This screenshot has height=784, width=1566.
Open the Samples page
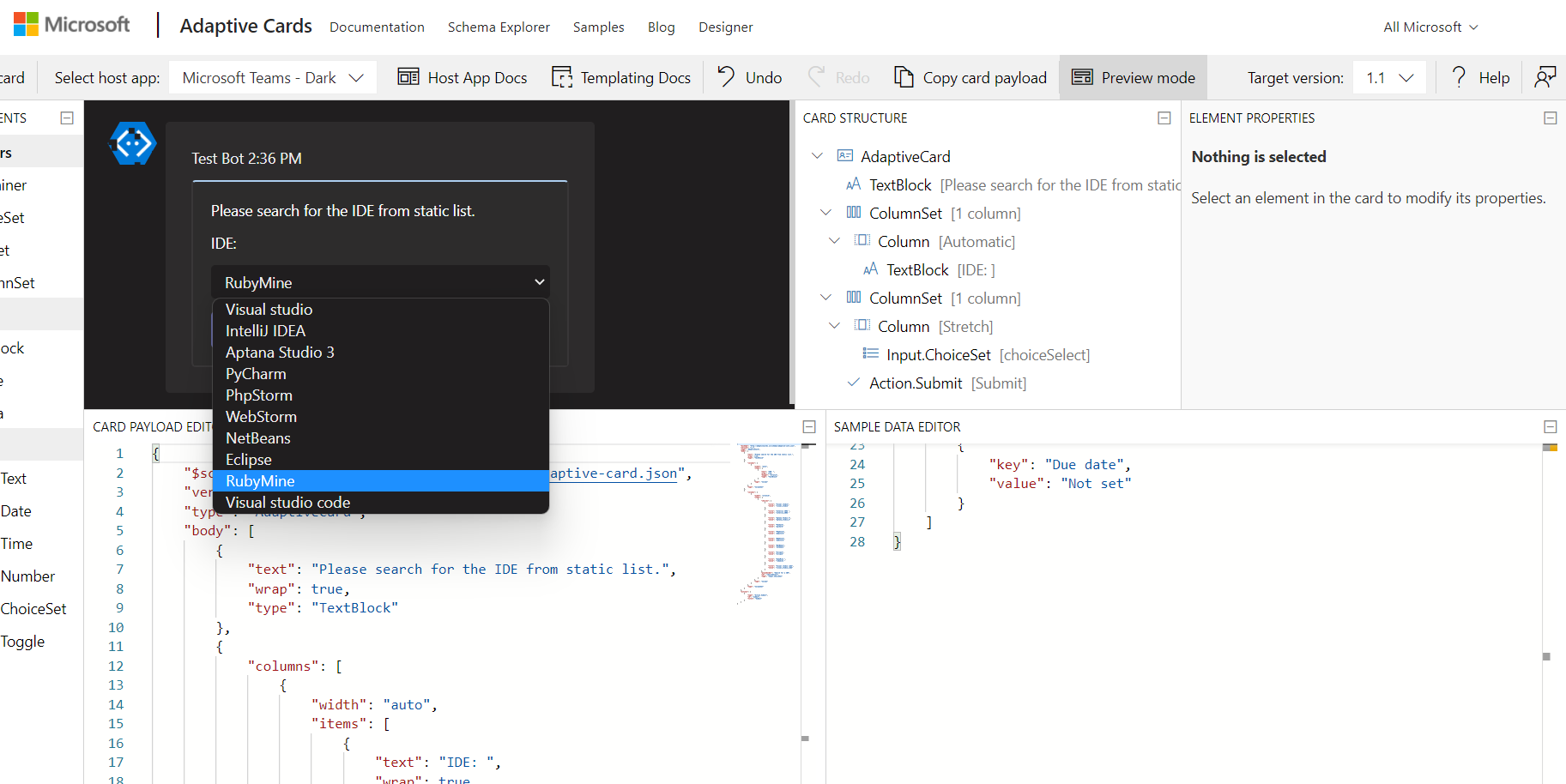pos(598,27)
